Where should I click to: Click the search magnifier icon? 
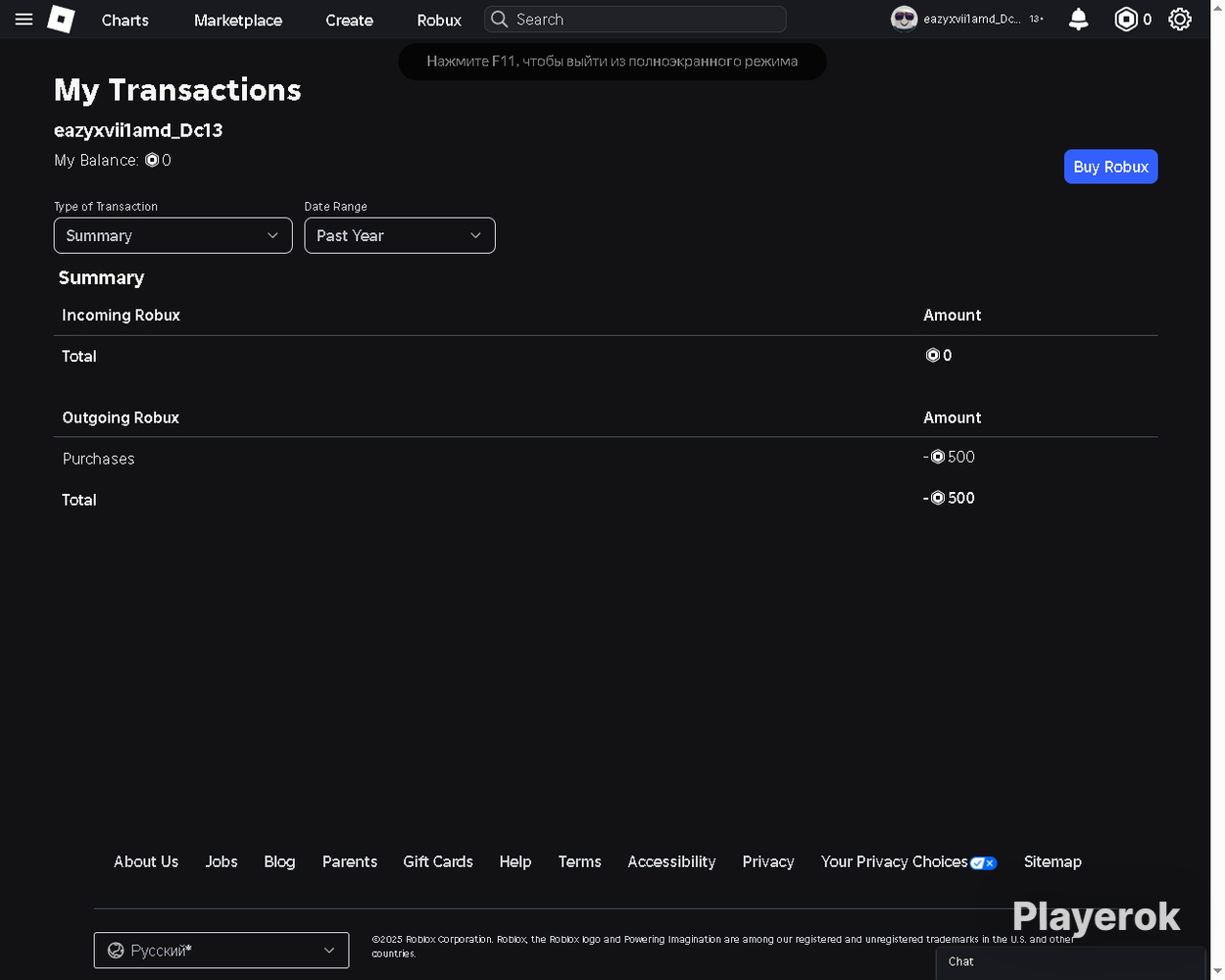pos(499,20)
